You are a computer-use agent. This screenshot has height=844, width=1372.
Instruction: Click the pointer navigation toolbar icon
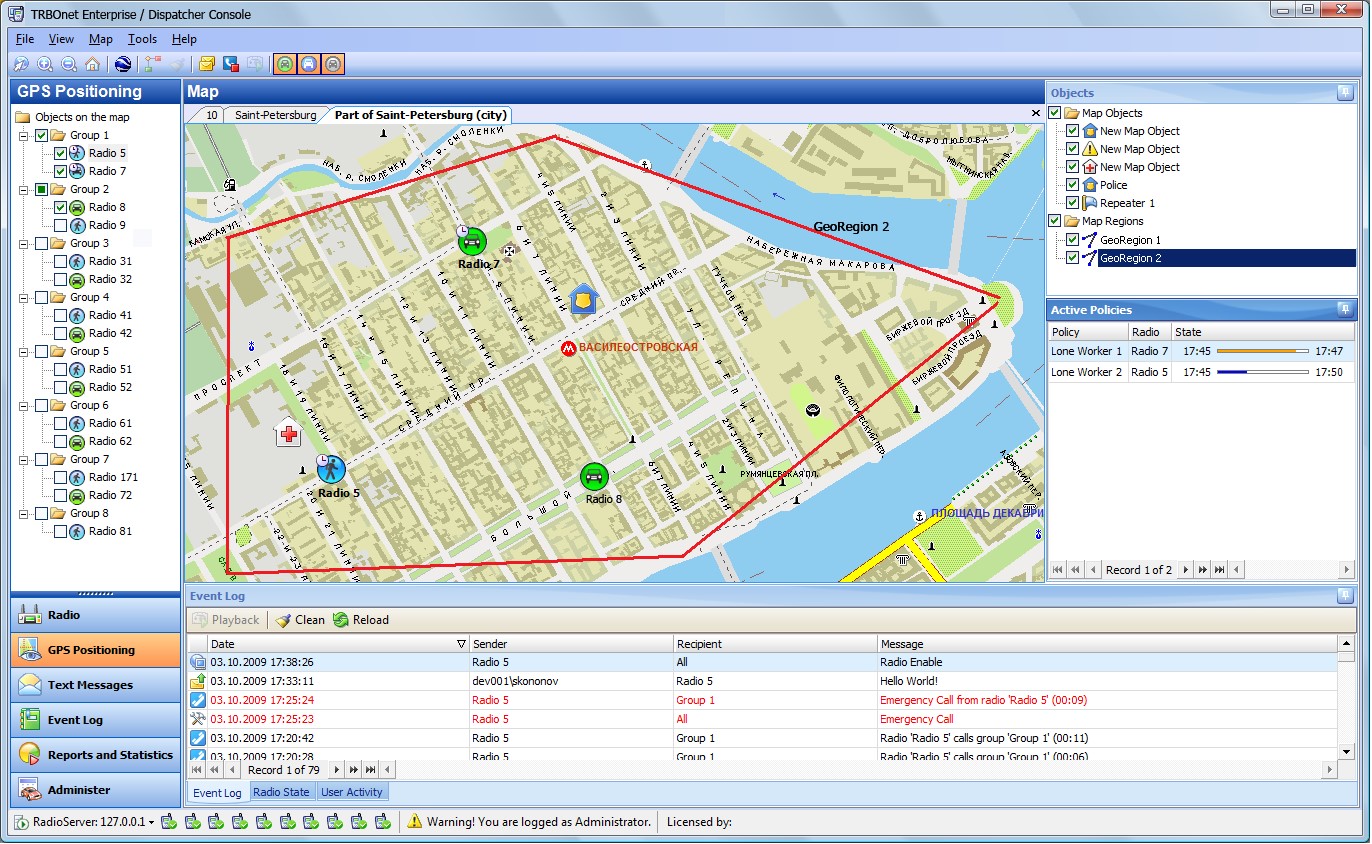point(21,64)
